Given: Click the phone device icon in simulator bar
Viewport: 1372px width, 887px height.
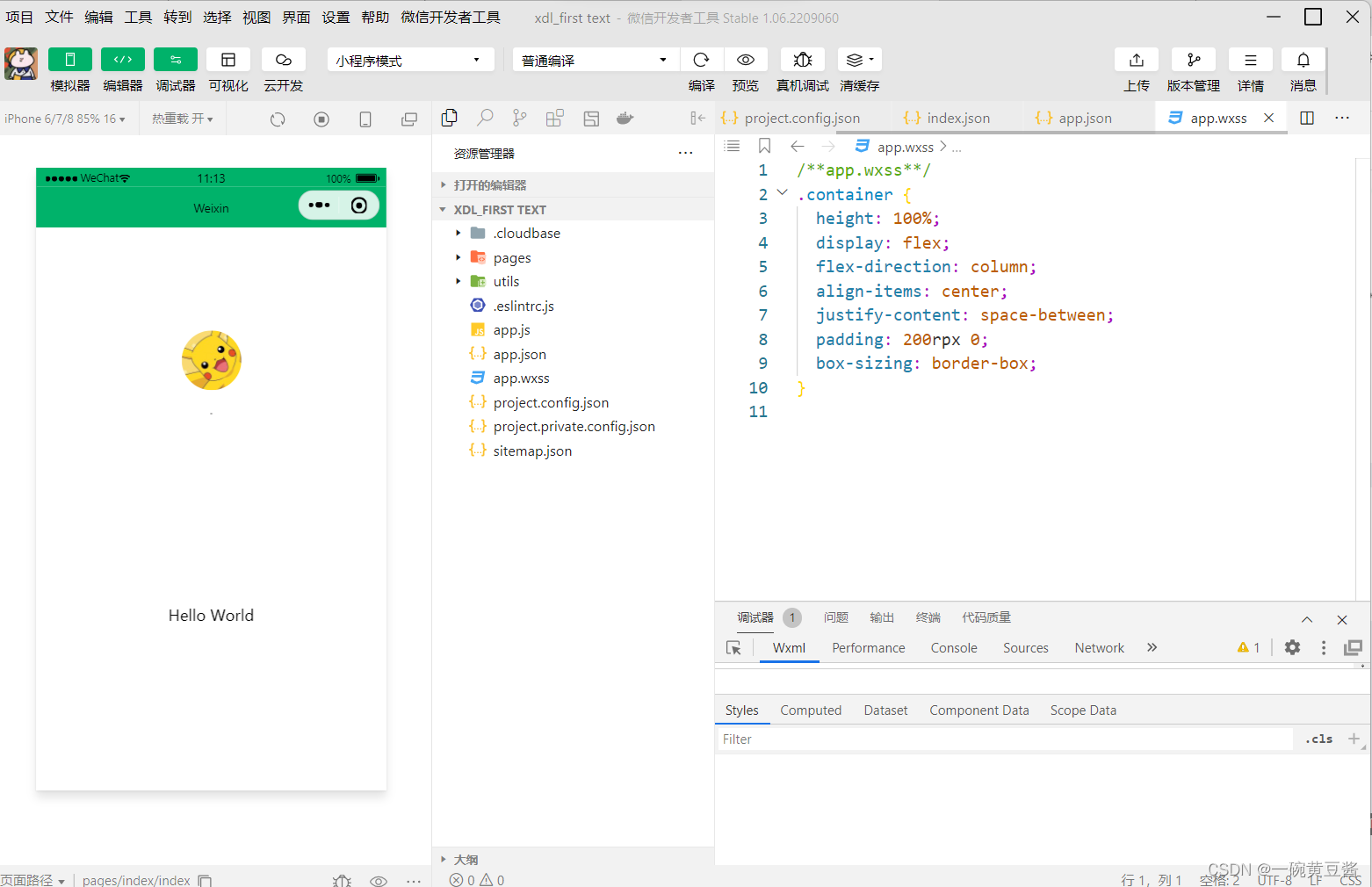Looking at the screenshot, I should coord(365,119).
